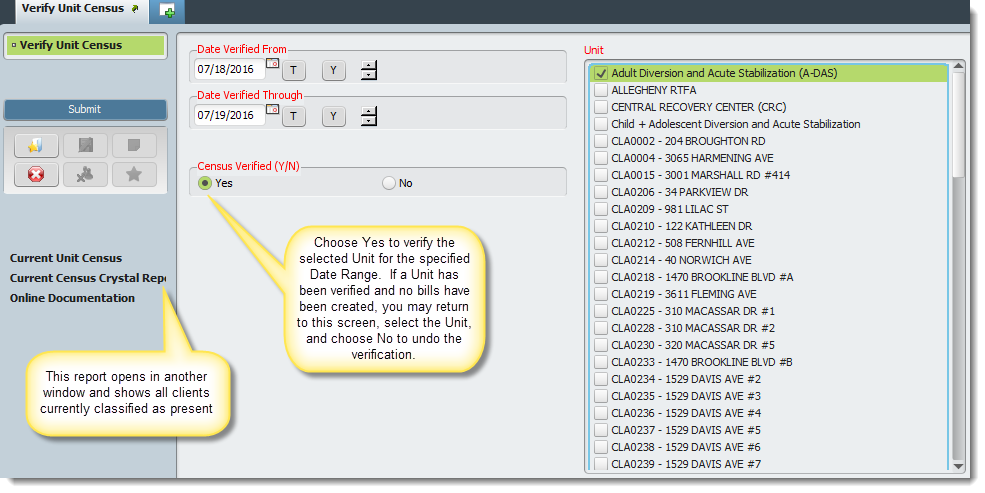985x493 pixels.
Task: Click the grayed people-with-X icon
Action: (85, 174)
